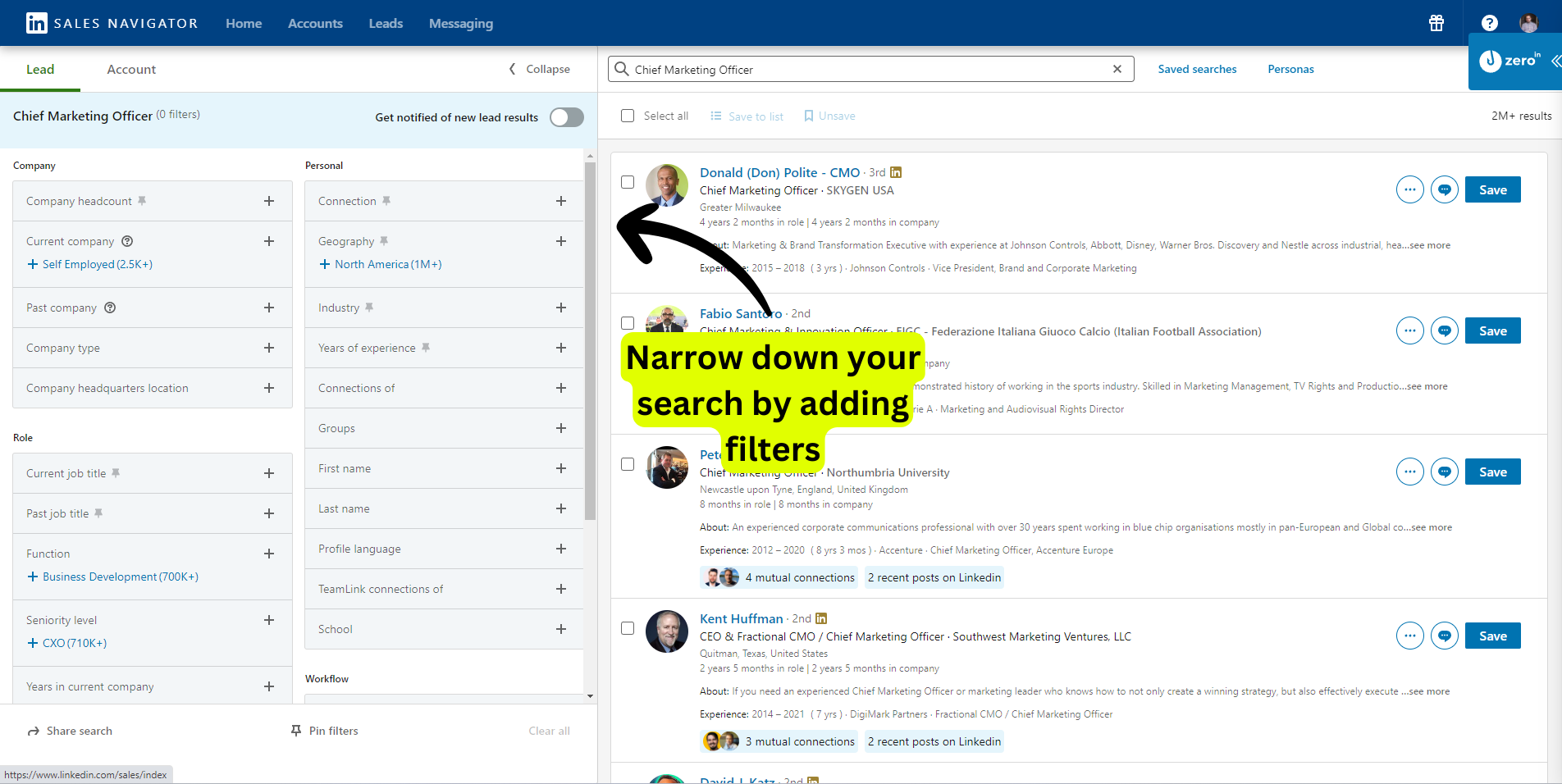Viewport: 1562px width, 784px height.
Task: Click Share search
Action: coord(70,731)
